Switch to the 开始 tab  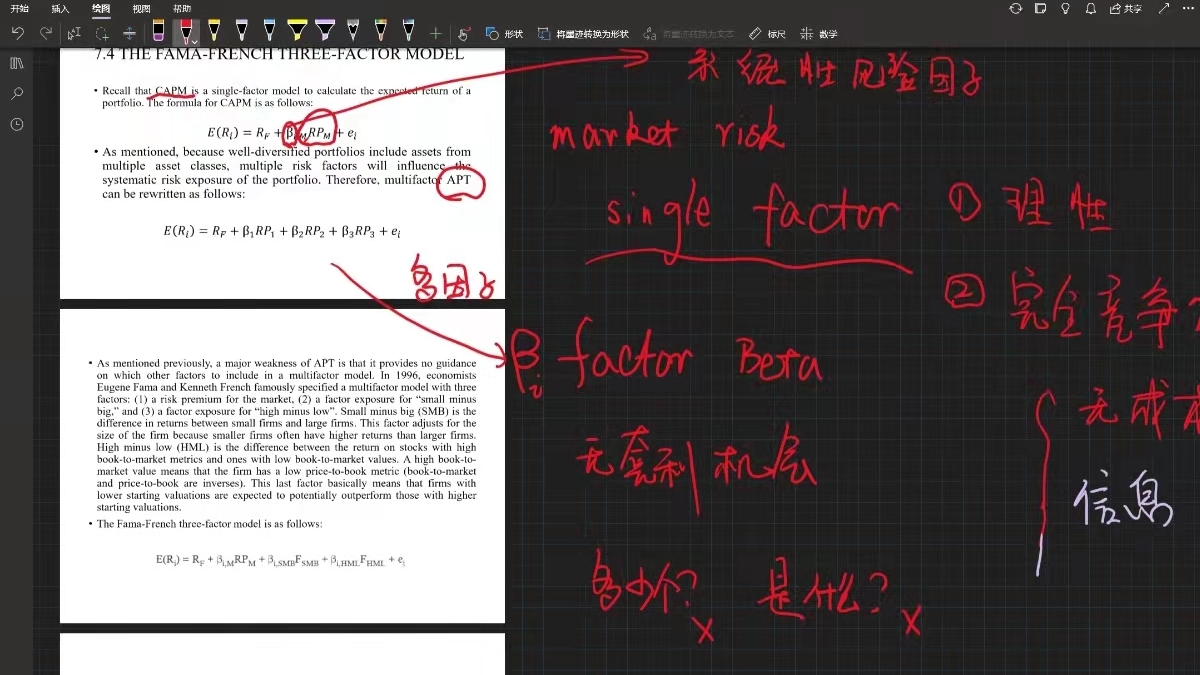(x=20, y=8)
